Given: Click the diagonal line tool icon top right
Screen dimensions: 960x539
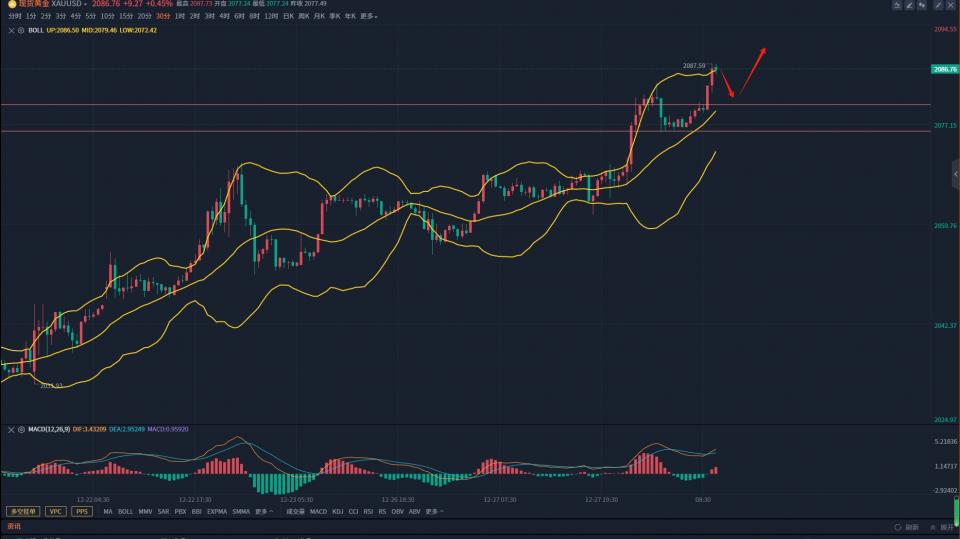Looking at the screenshot, I should point(939,5).
